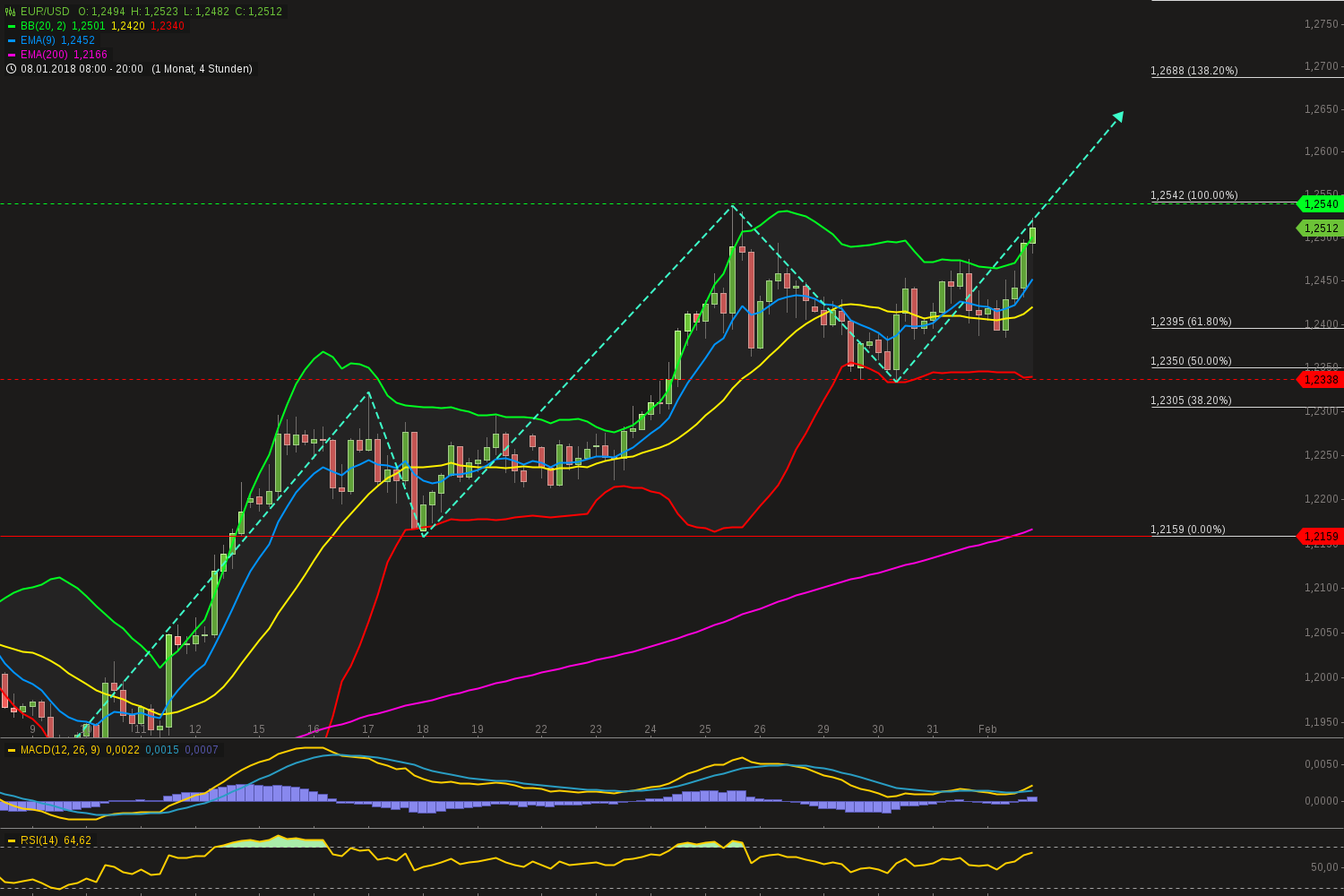Click the red 1,2159 axis price tag
This screenshot has width=1344, height=896.
(1320, 537)
